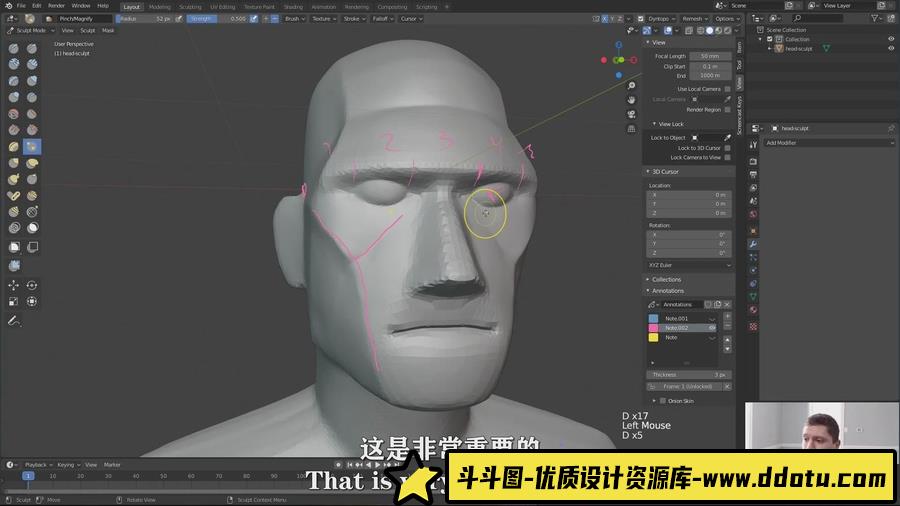The width and height of the screenshot is (900, 506).
Task: Select the Draw Sharp brush
Action: (32, 49)
